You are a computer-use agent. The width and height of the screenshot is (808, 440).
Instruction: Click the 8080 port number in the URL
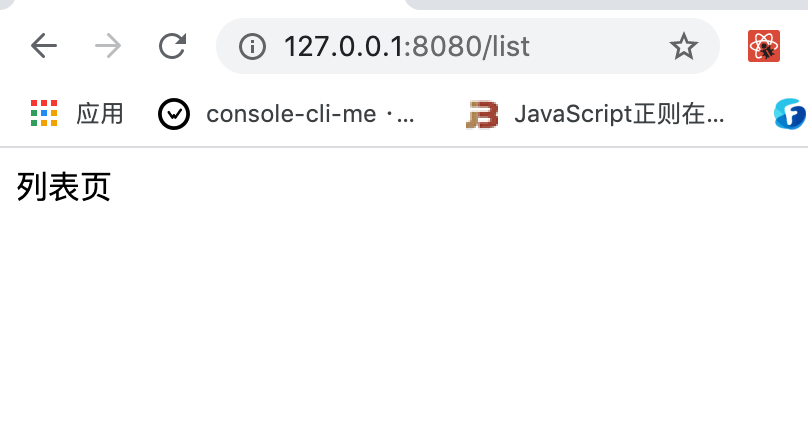click(x=446, y=46)
